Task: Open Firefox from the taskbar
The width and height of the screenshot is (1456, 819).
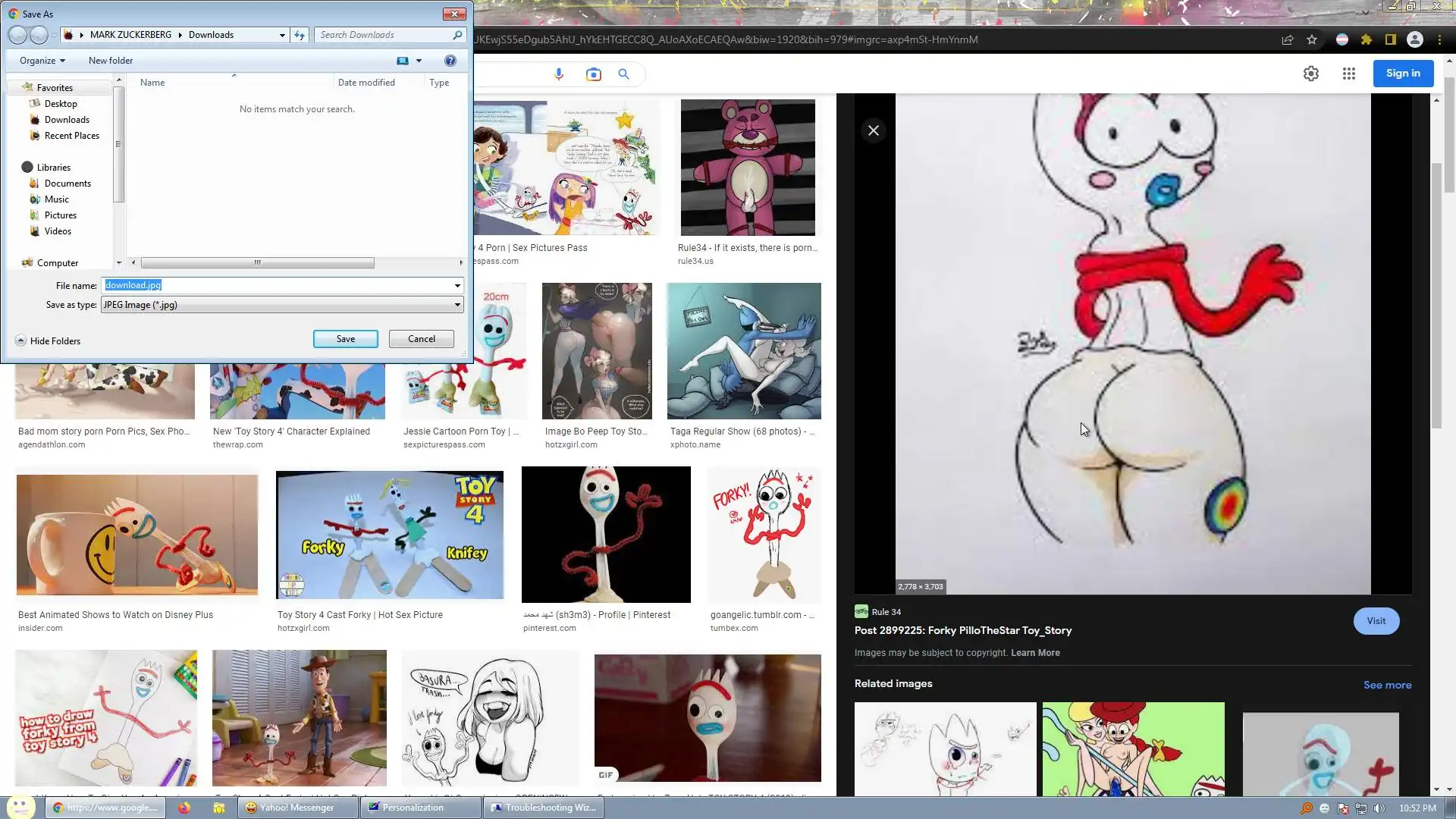Action: pos(184,808)
